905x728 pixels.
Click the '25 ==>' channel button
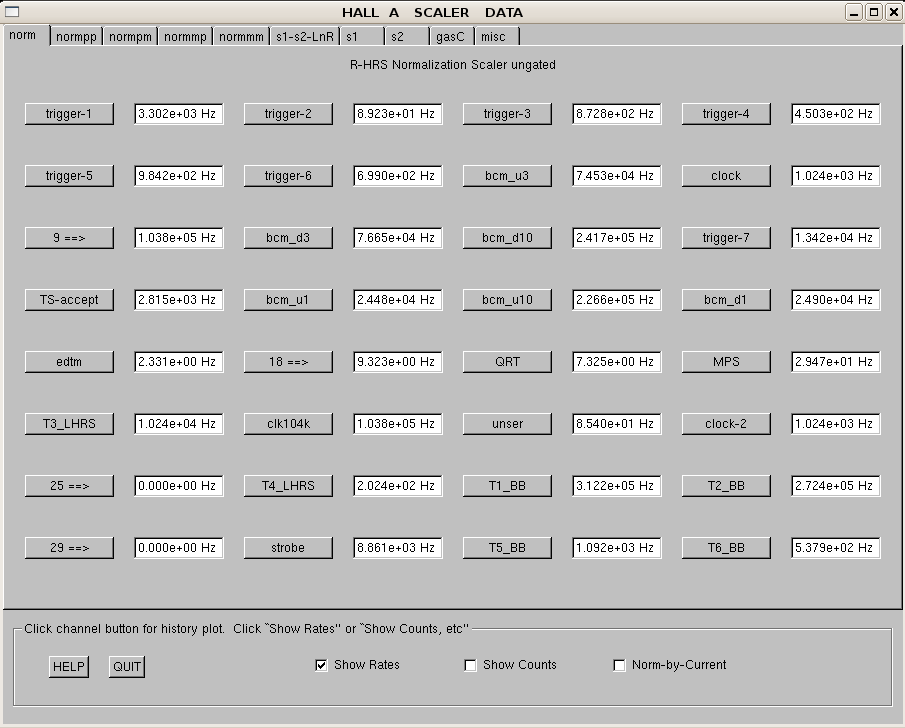tap(69, 486)
